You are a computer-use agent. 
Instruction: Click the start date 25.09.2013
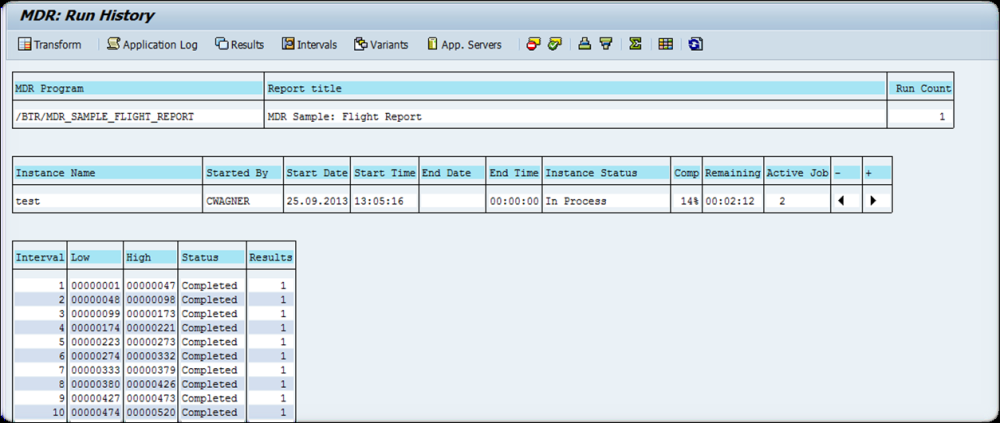(317, 201)
